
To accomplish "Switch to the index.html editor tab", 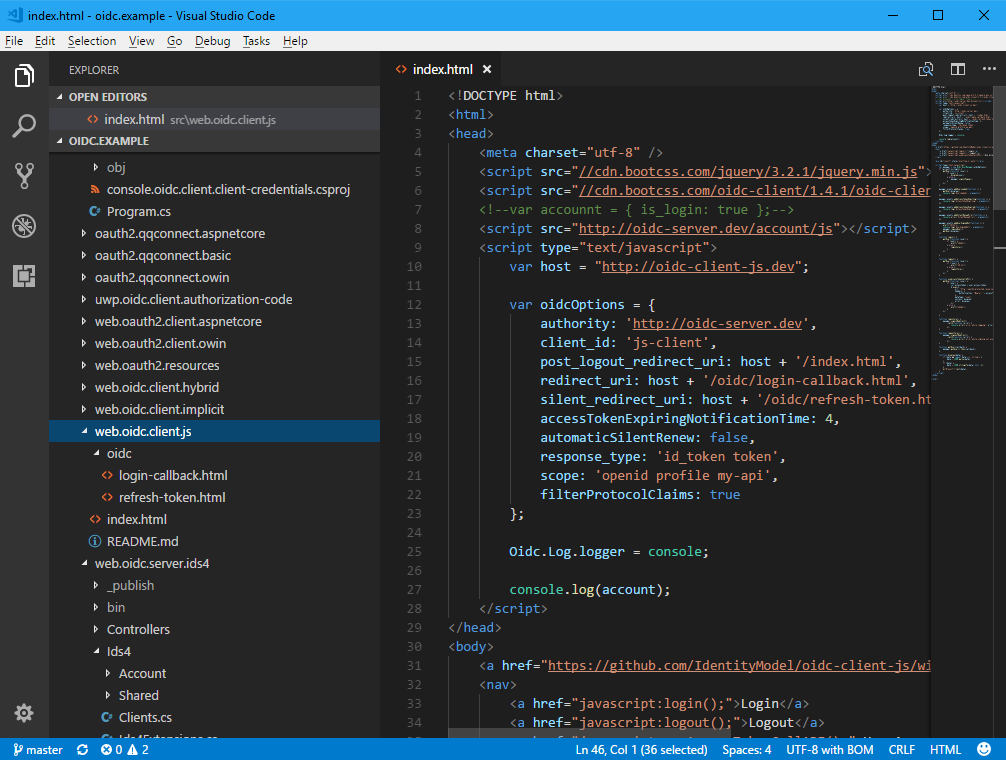I will (443, 69).
